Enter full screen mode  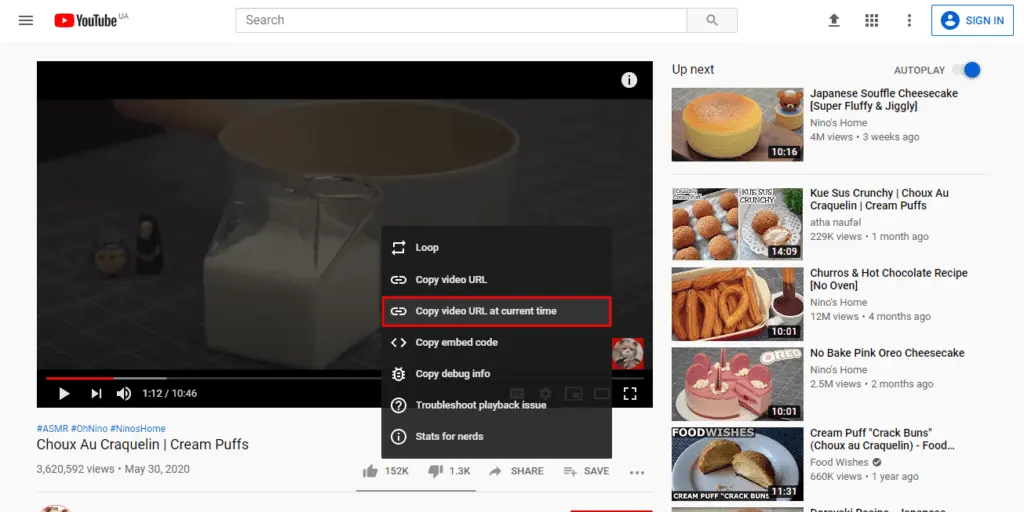[630, 393]
